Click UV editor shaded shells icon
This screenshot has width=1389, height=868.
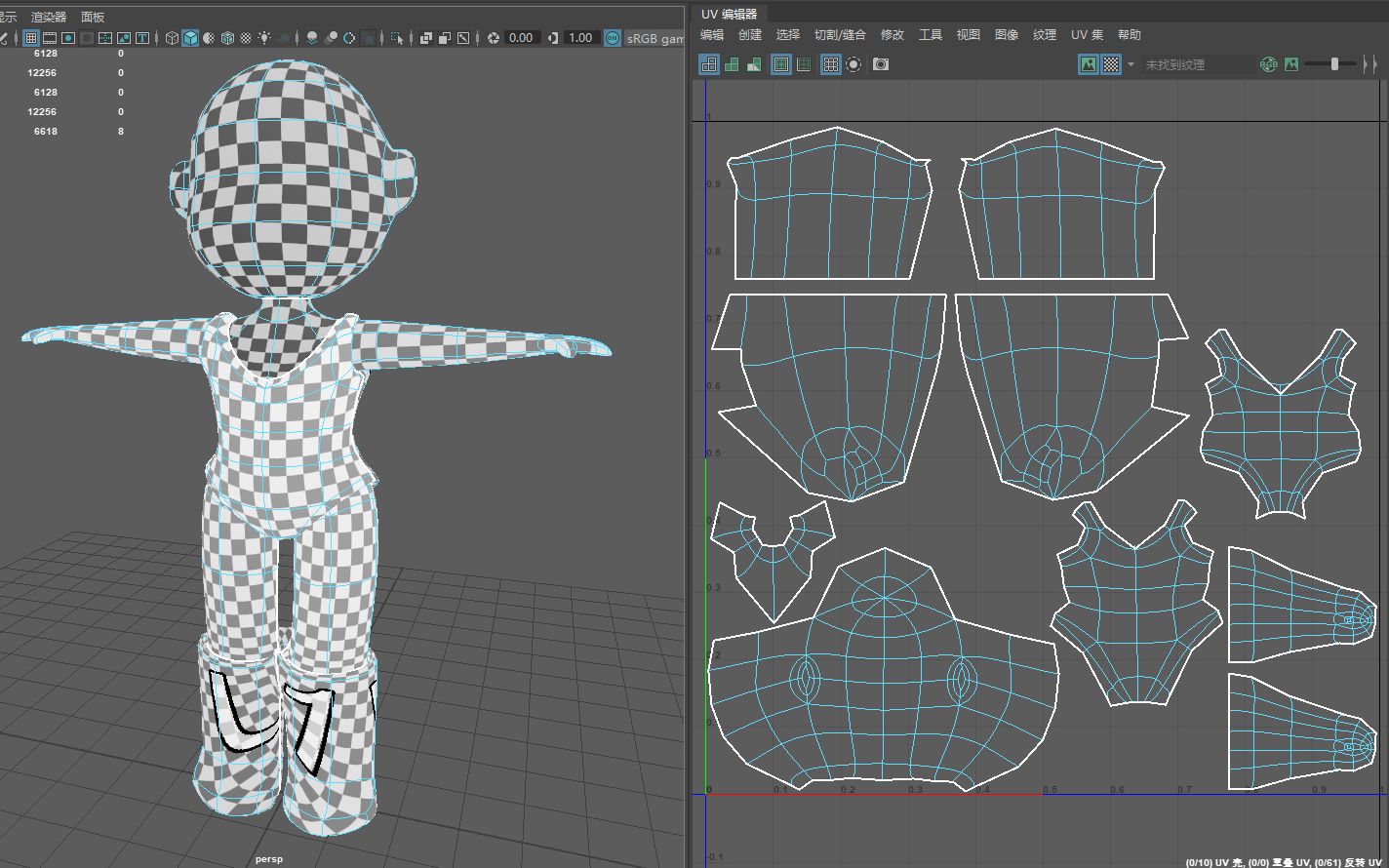tap(732, 64)
